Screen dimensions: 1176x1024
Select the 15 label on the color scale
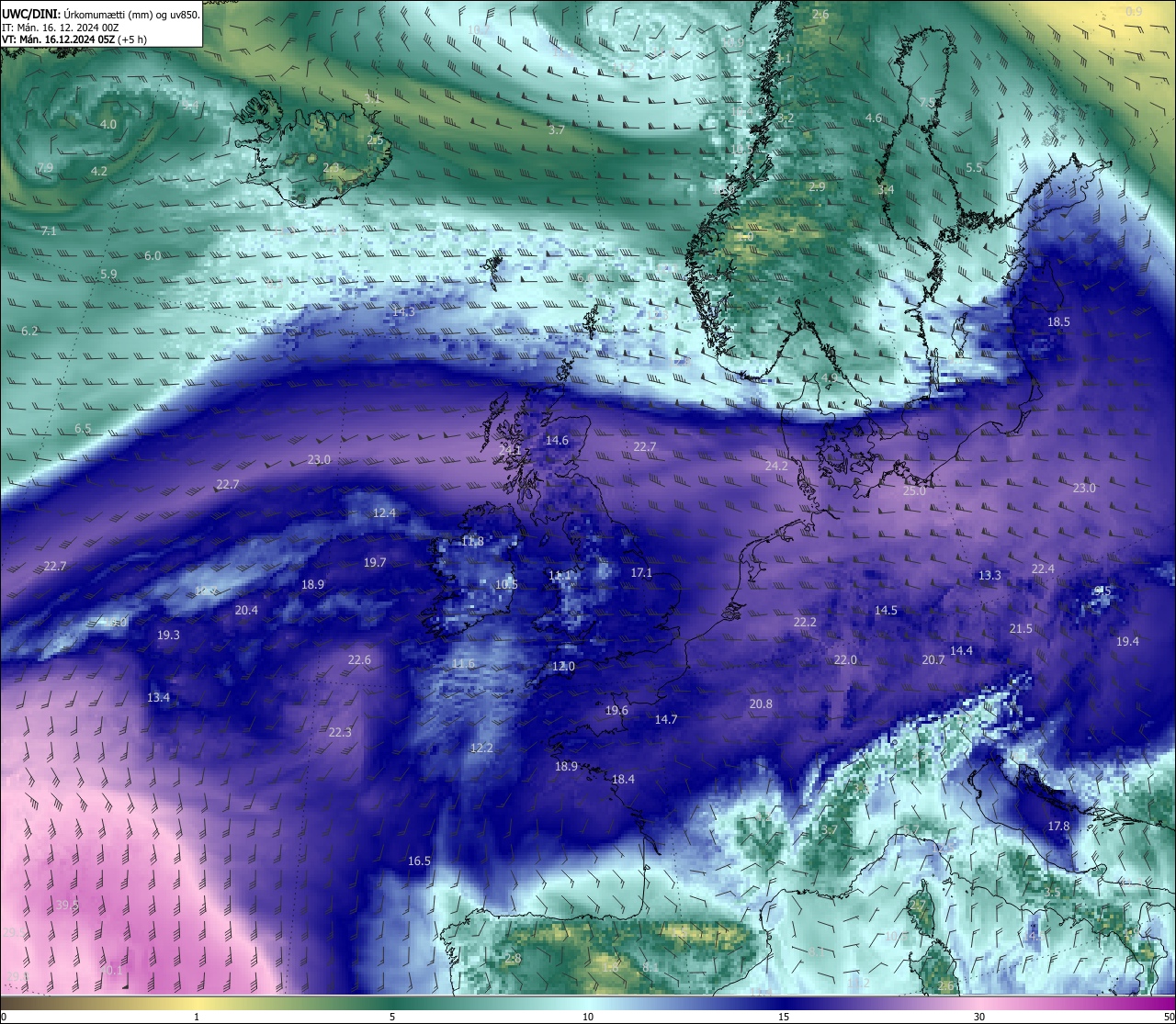[784, 1017]
